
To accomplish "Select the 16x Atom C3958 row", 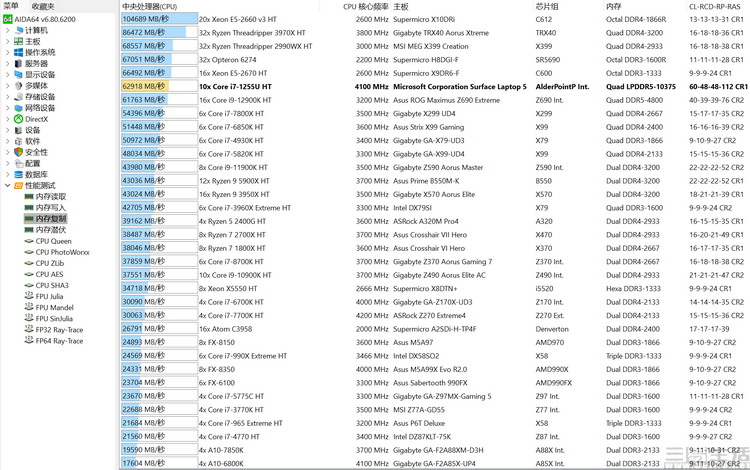I will point(434,329).
